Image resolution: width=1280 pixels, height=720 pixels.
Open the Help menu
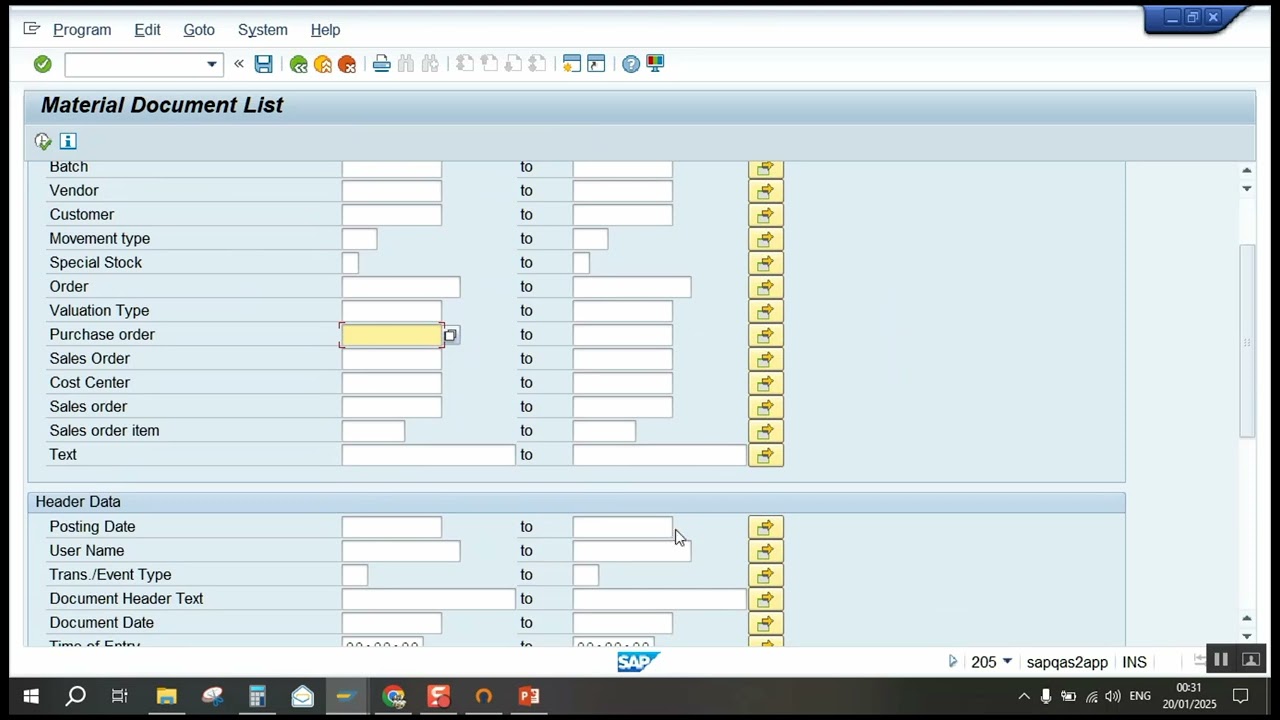pos(325,30)
